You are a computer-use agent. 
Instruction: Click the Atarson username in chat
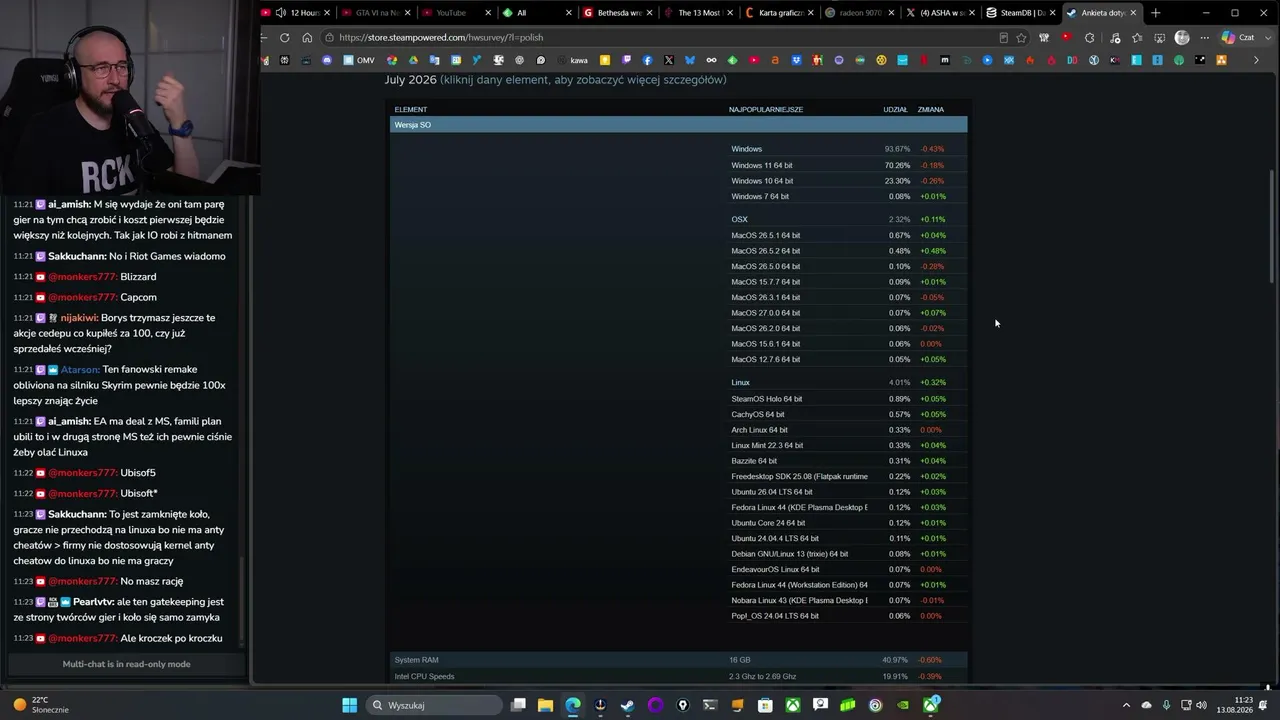(80, 369)
